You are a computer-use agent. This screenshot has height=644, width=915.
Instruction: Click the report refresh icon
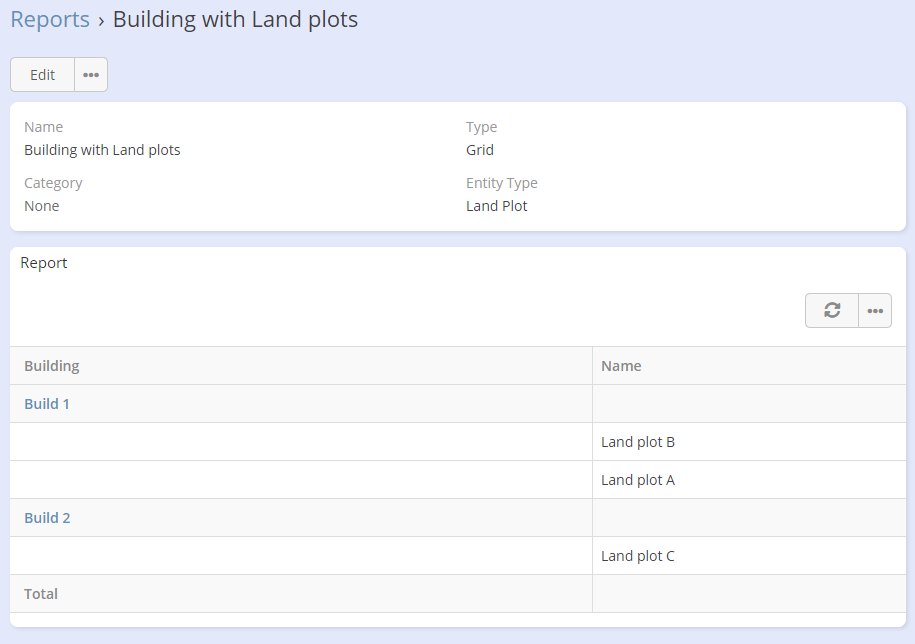click(832, 311)
